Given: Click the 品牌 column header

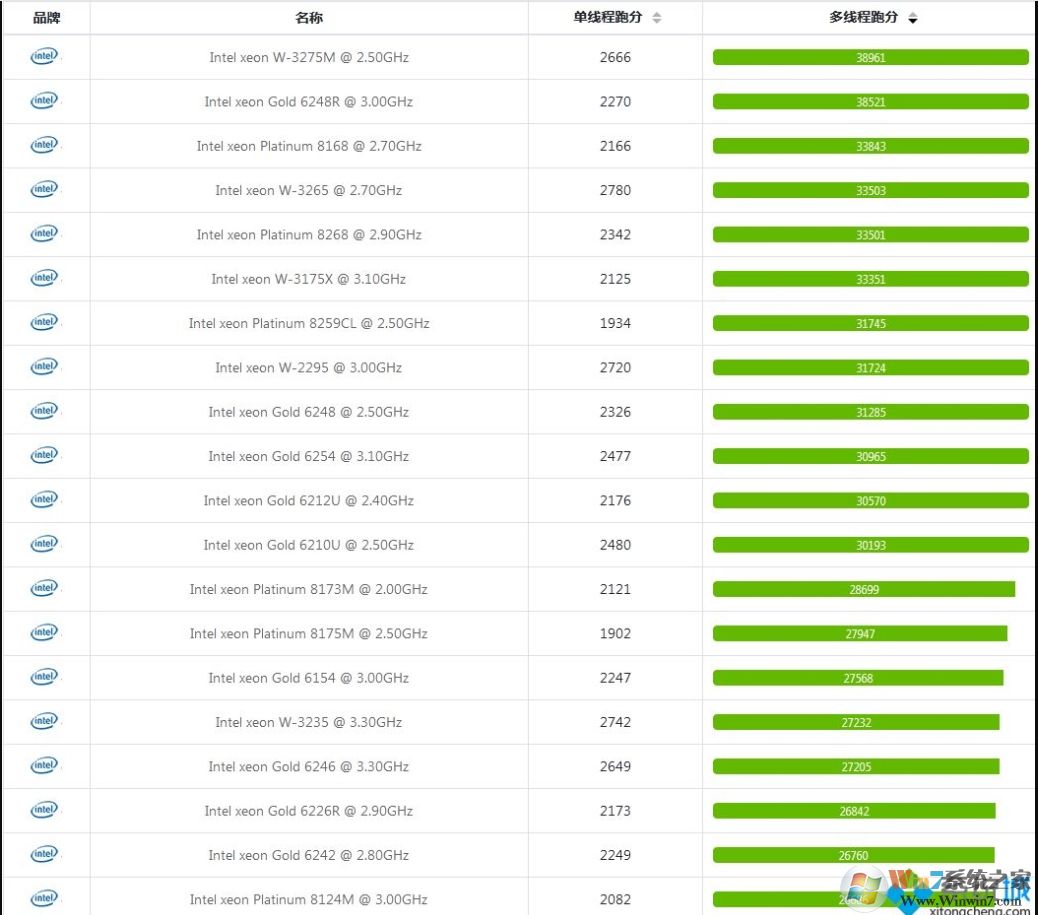Looking at the screenshot, I should click(x=46, y=18).
